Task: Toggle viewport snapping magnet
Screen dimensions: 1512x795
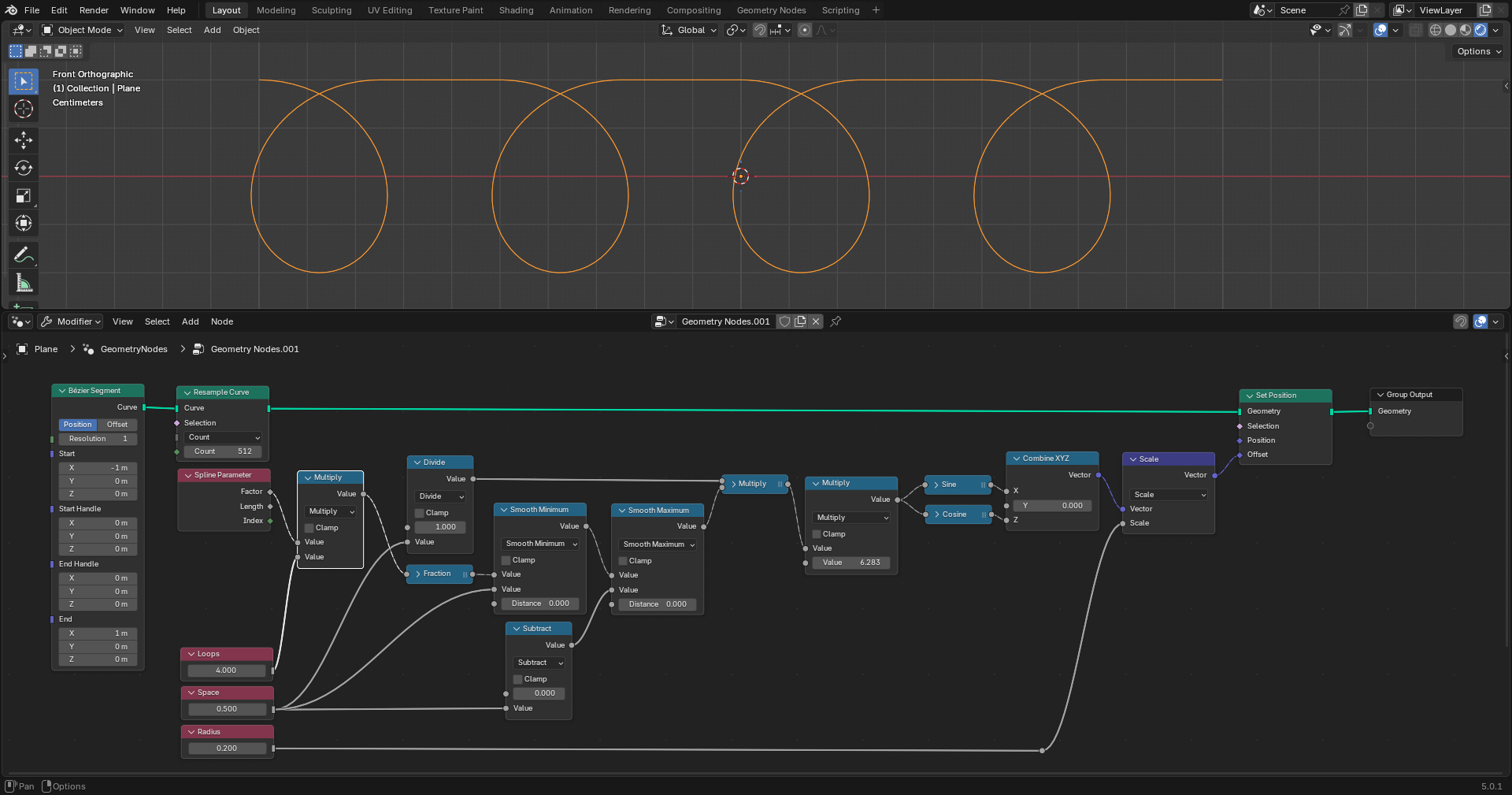Action: (x=759, y=30)
